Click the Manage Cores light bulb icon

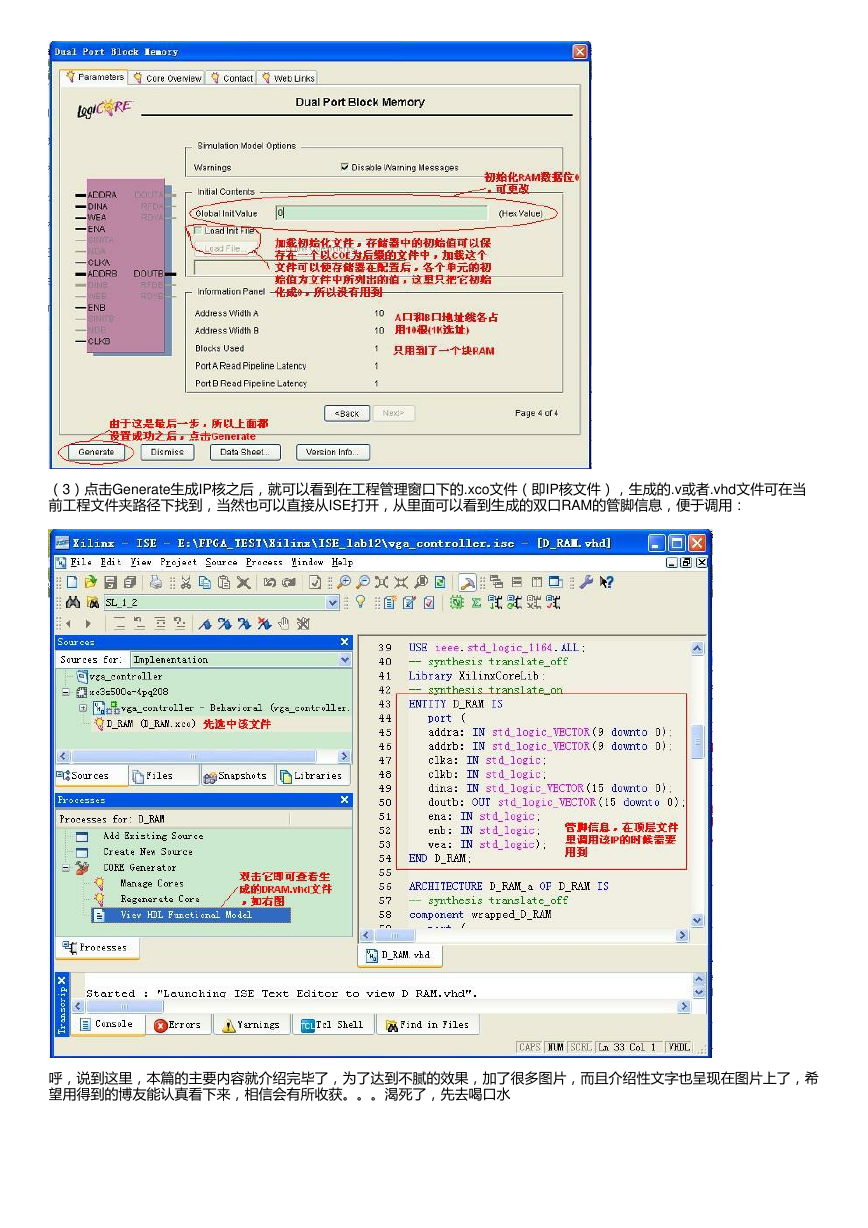pyautogui.click(x=99, y=883)
